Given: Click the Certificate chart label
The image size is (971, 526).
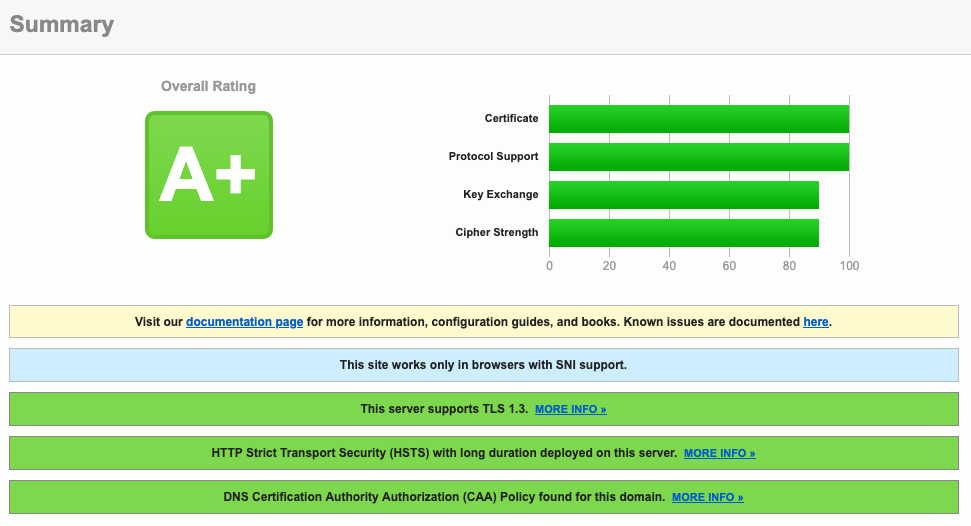Looking at the screenshot, I should pyautogui.click(x=511, y=119).
